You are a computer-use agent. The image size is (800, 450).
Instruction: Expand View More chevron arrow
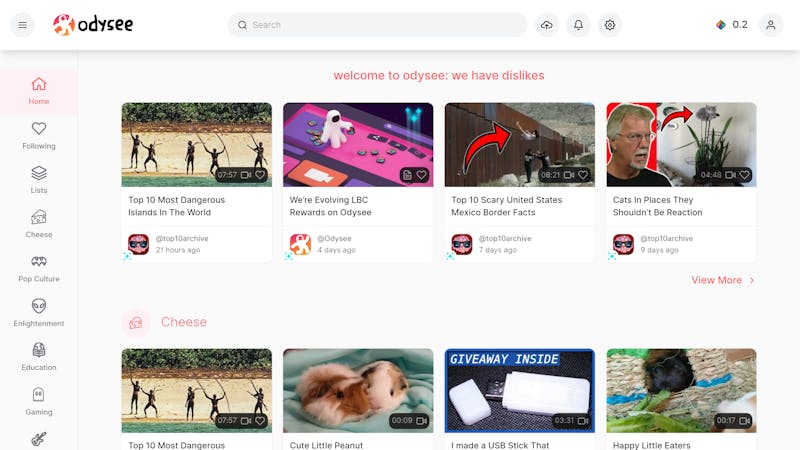click(x=752, y=280)
